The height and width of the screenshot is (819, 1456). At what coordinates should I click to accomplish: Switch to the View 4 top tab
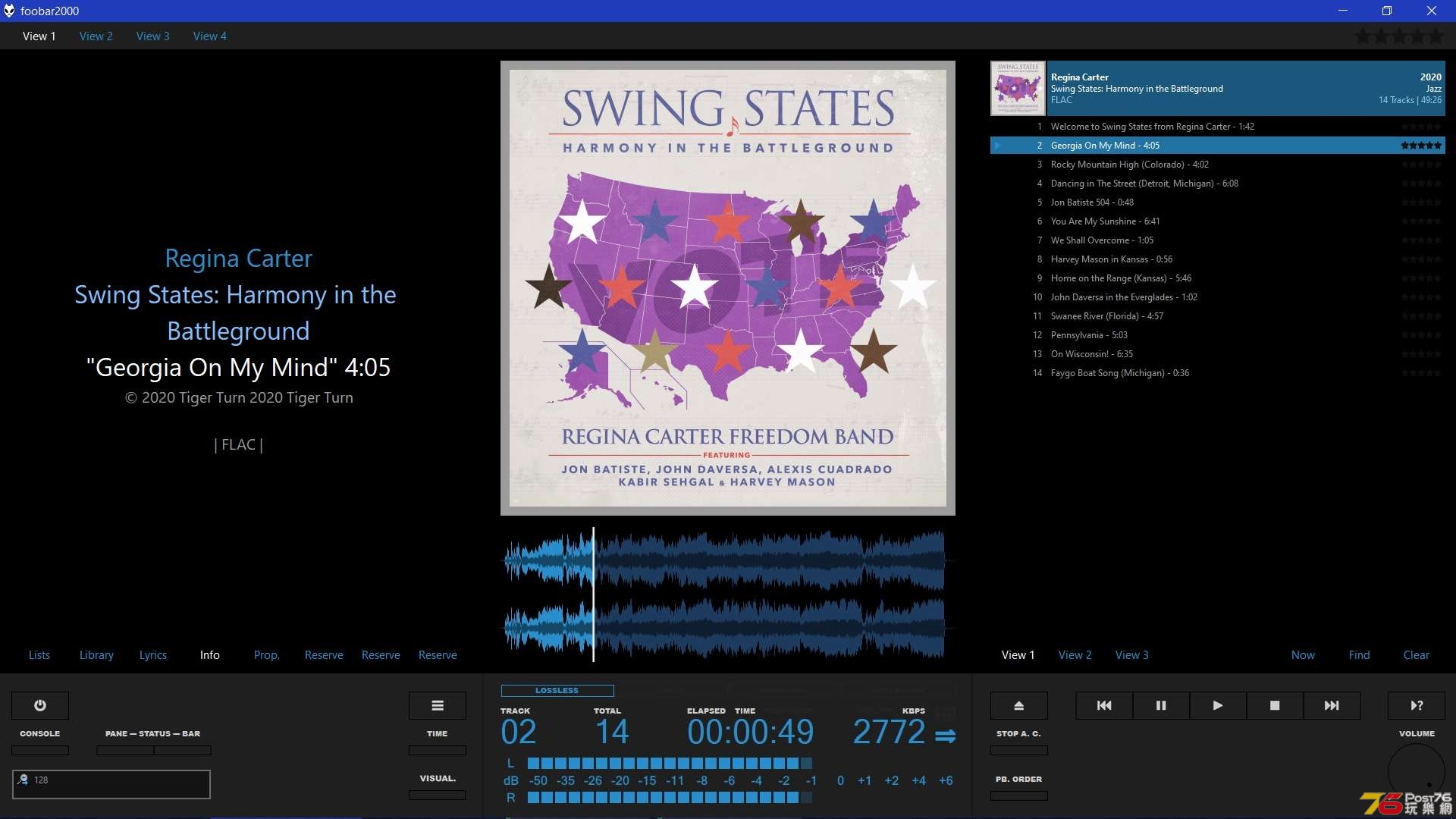tap(210, 36)
